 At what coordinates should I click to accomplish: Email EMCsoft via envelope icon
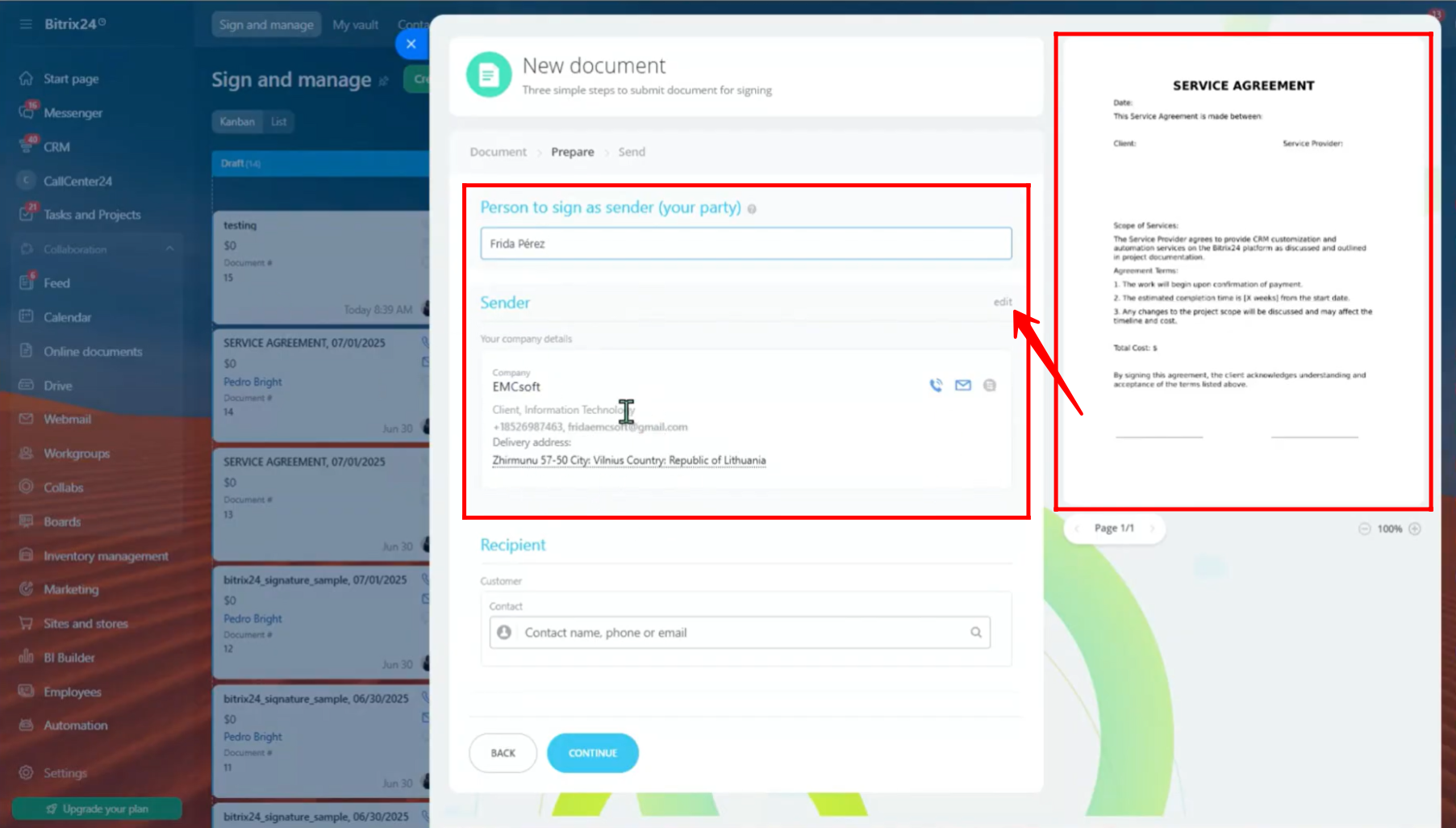(963, 386)
